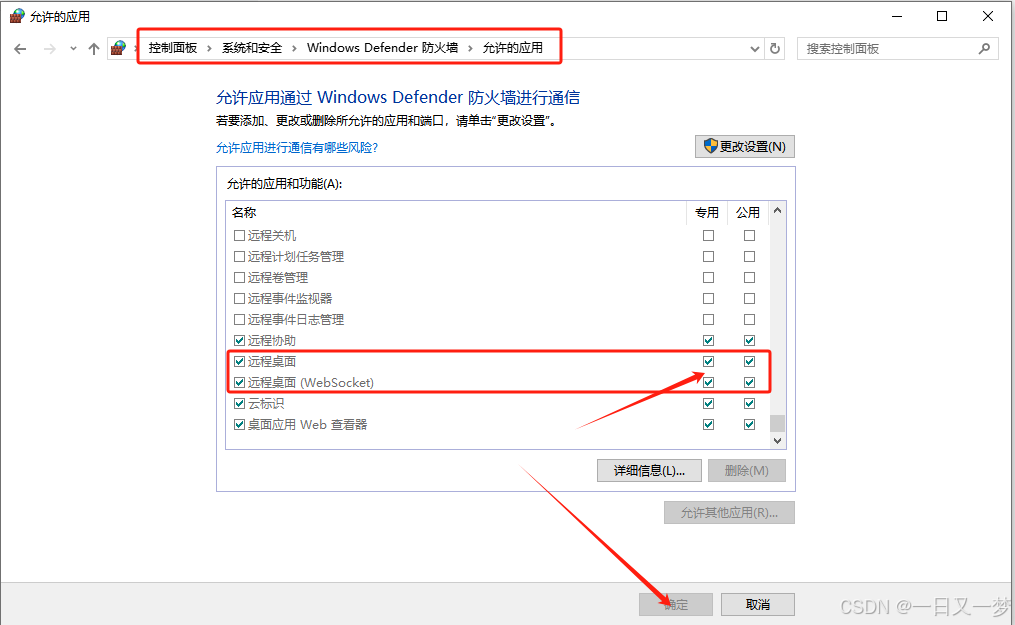Toggle 公用 checkbox for 远程桌面 row
The height and width of the screenshot is (625, 1015).
[x=749, y=362]
